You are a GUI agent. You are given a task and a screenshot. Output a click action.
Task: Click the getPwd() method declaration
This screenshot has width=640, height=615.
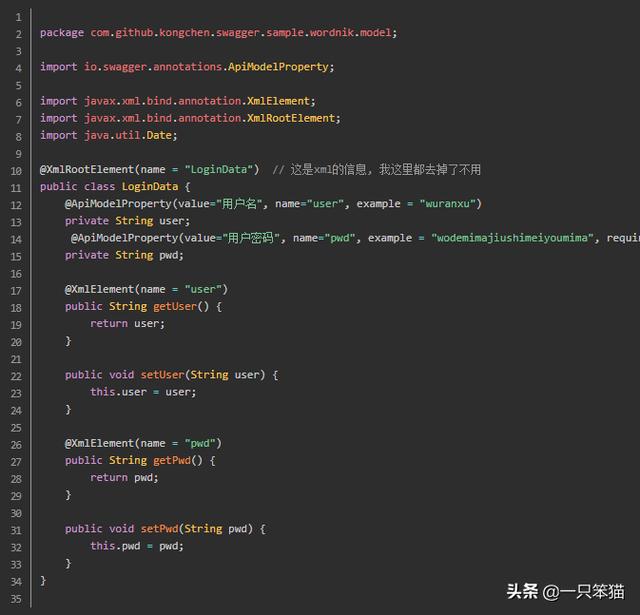[140, 461]
